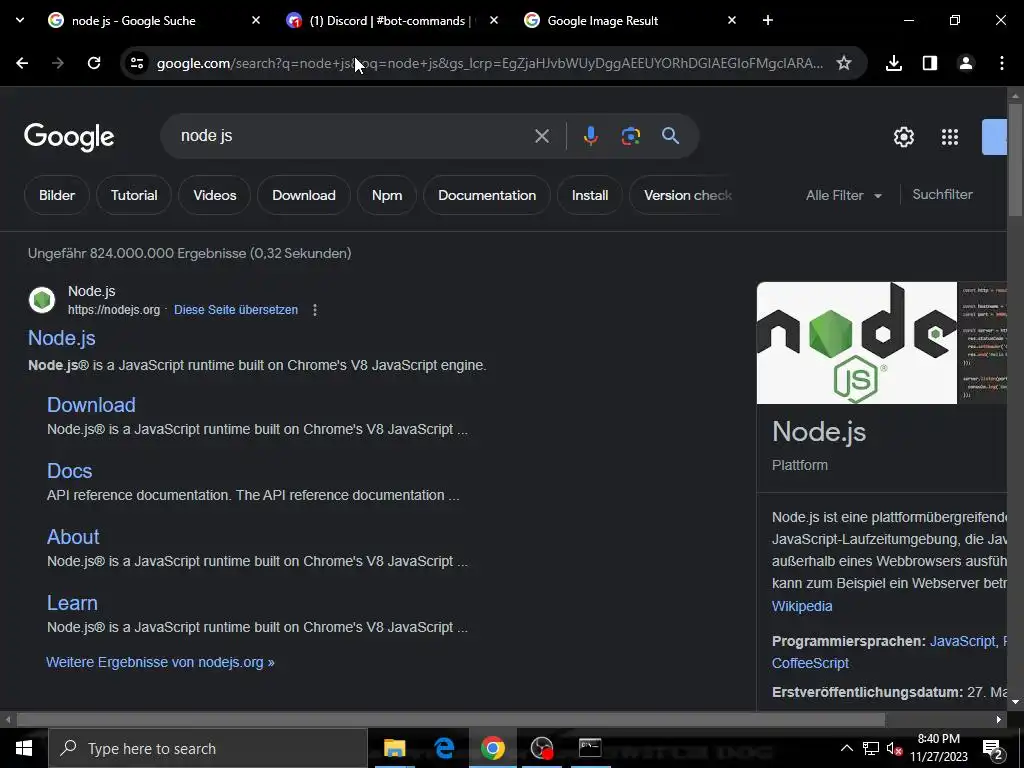Image resolution: width=1024 pixels, height=768 pixels.
Task: Open site information icon in address bar
Action: click(x=137, y=63)
